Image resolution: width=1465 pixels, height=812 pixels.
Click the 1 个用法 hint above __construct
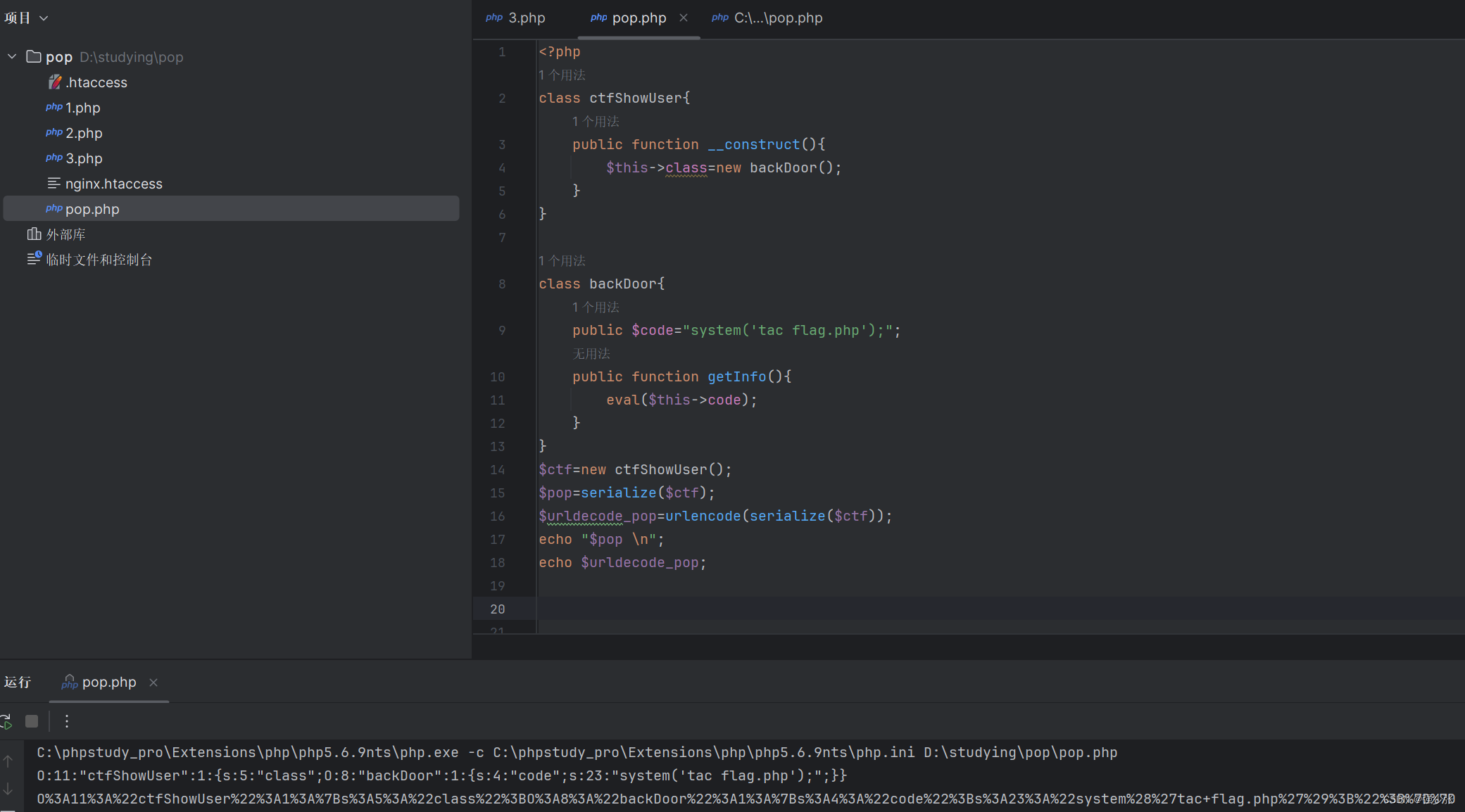pos(596,121)
